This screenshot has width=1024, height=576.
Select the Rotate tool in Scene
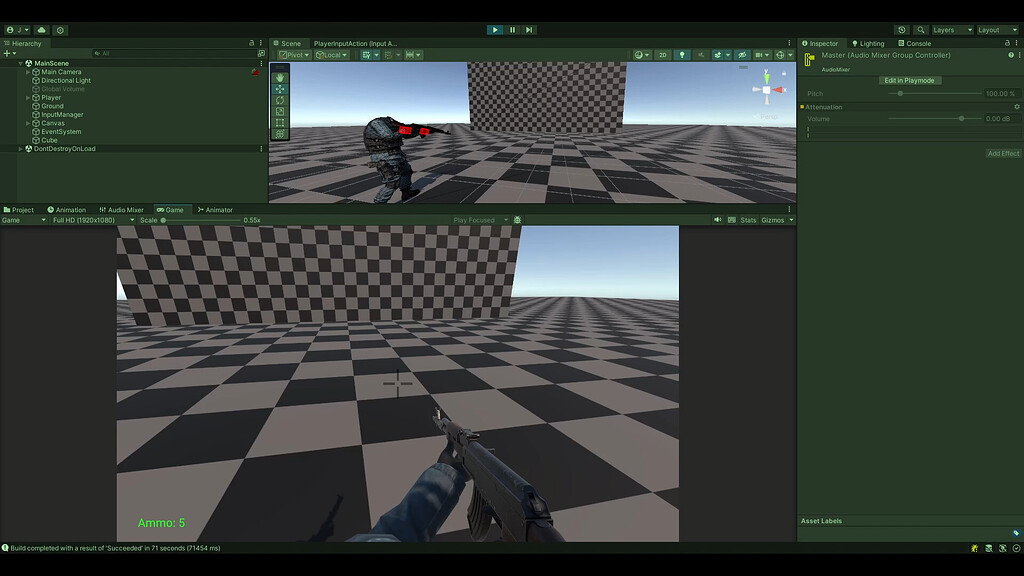click(280, 100)
